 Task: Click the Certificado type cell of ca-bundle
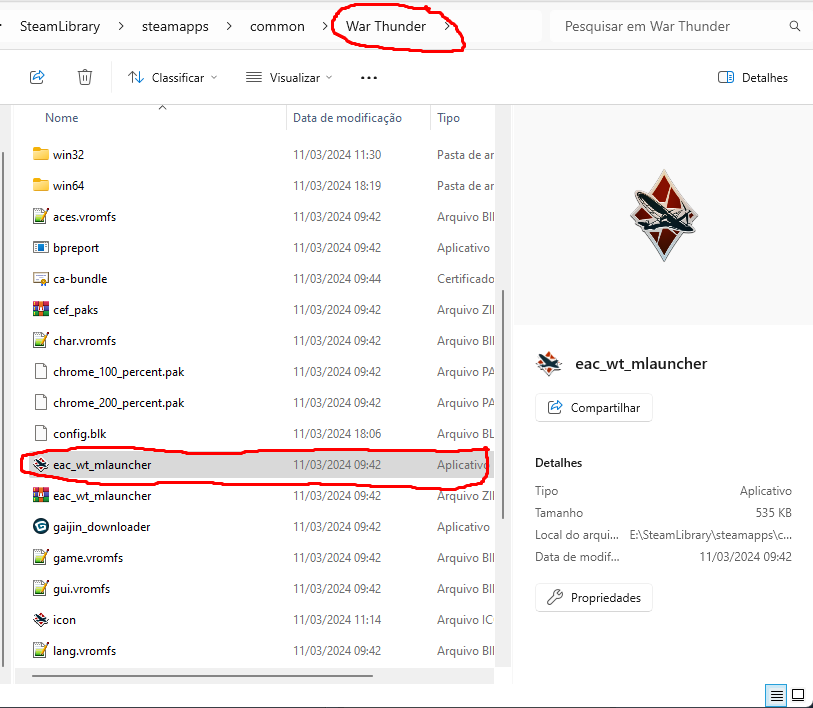465,279
